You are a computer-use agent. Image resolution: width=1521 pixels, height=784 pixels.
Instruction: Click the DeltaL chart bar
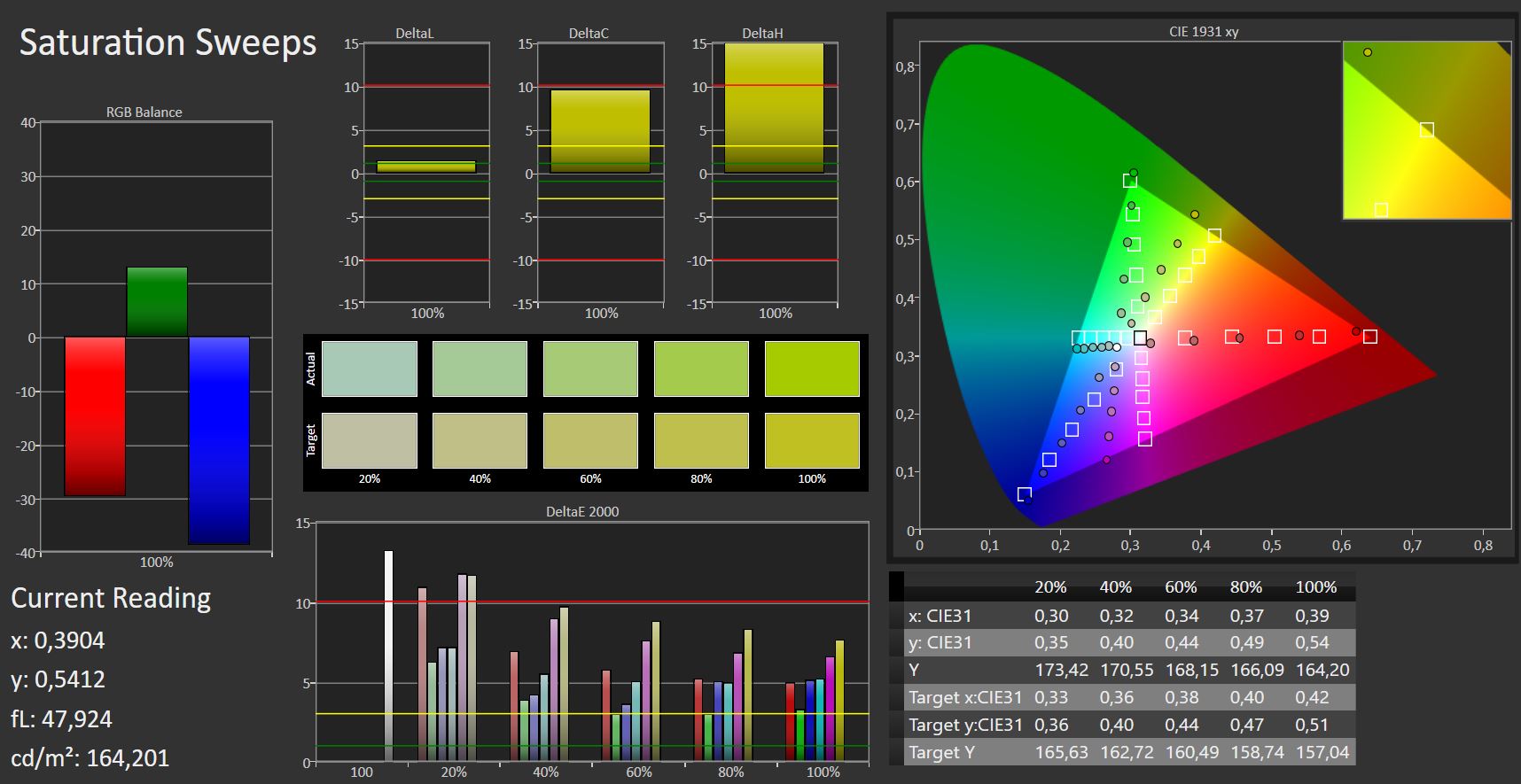pos(426,167)
